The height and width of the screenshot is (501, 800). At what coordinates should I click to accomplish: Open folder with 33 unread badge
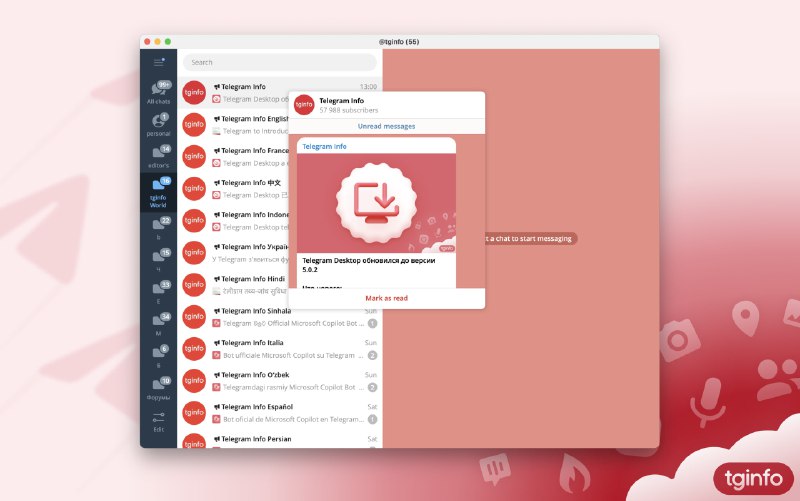(159, 292)
